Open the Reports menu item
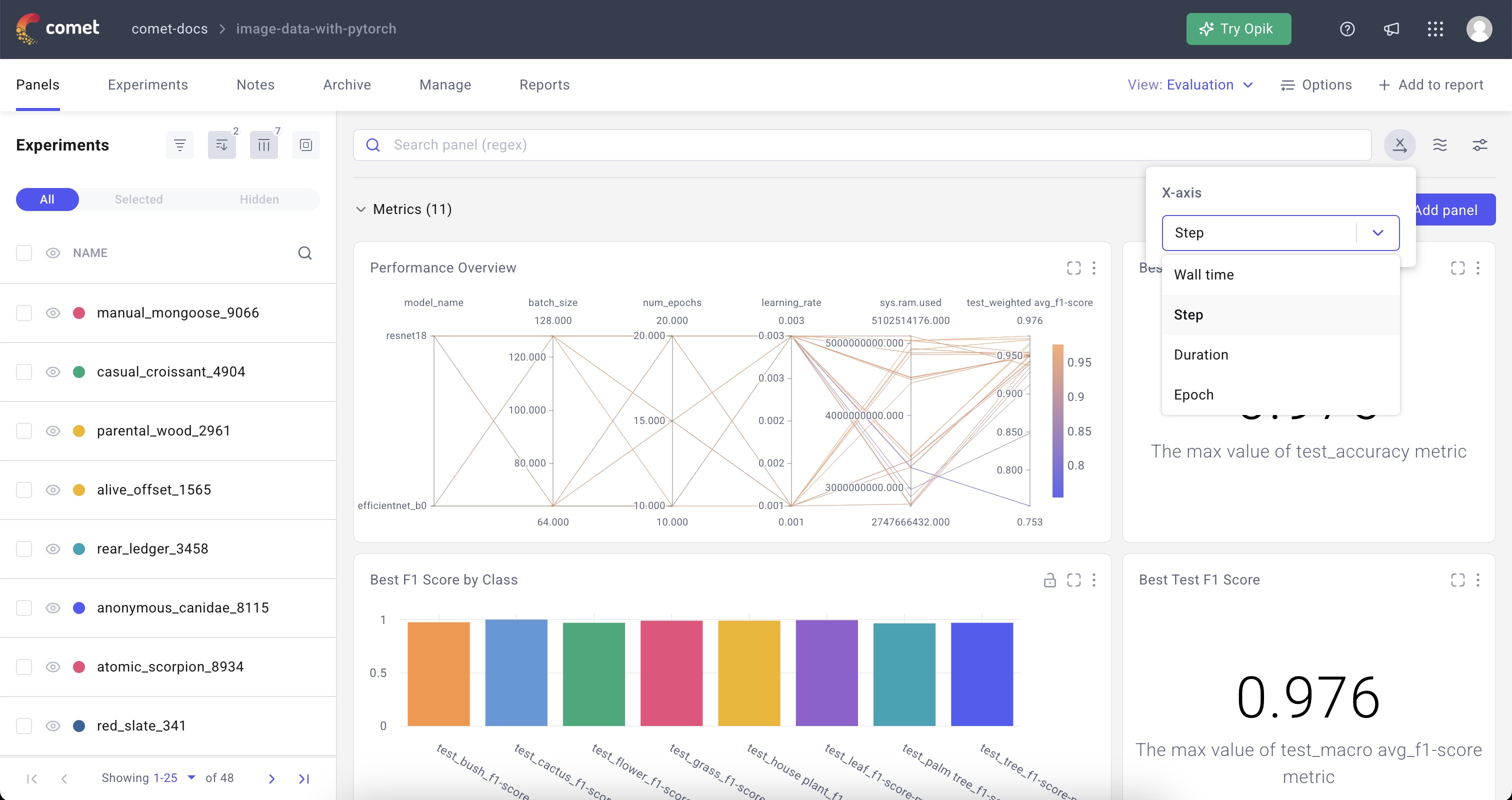This screenshot has width=1512, height=800. click(544, 84)
